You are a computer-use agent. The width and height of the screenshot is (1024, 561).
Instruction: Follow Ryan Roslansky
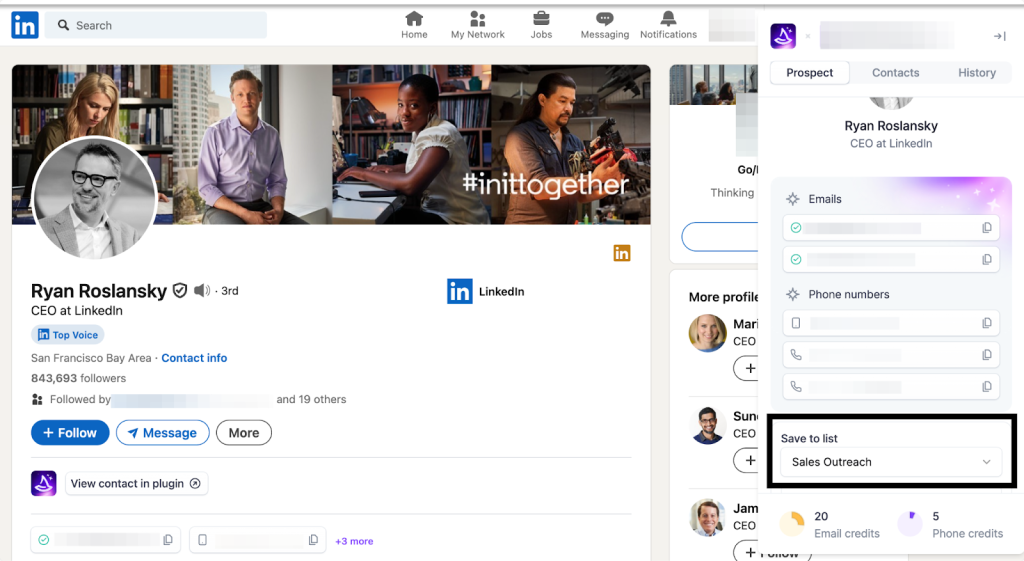[x=70, y=433]
